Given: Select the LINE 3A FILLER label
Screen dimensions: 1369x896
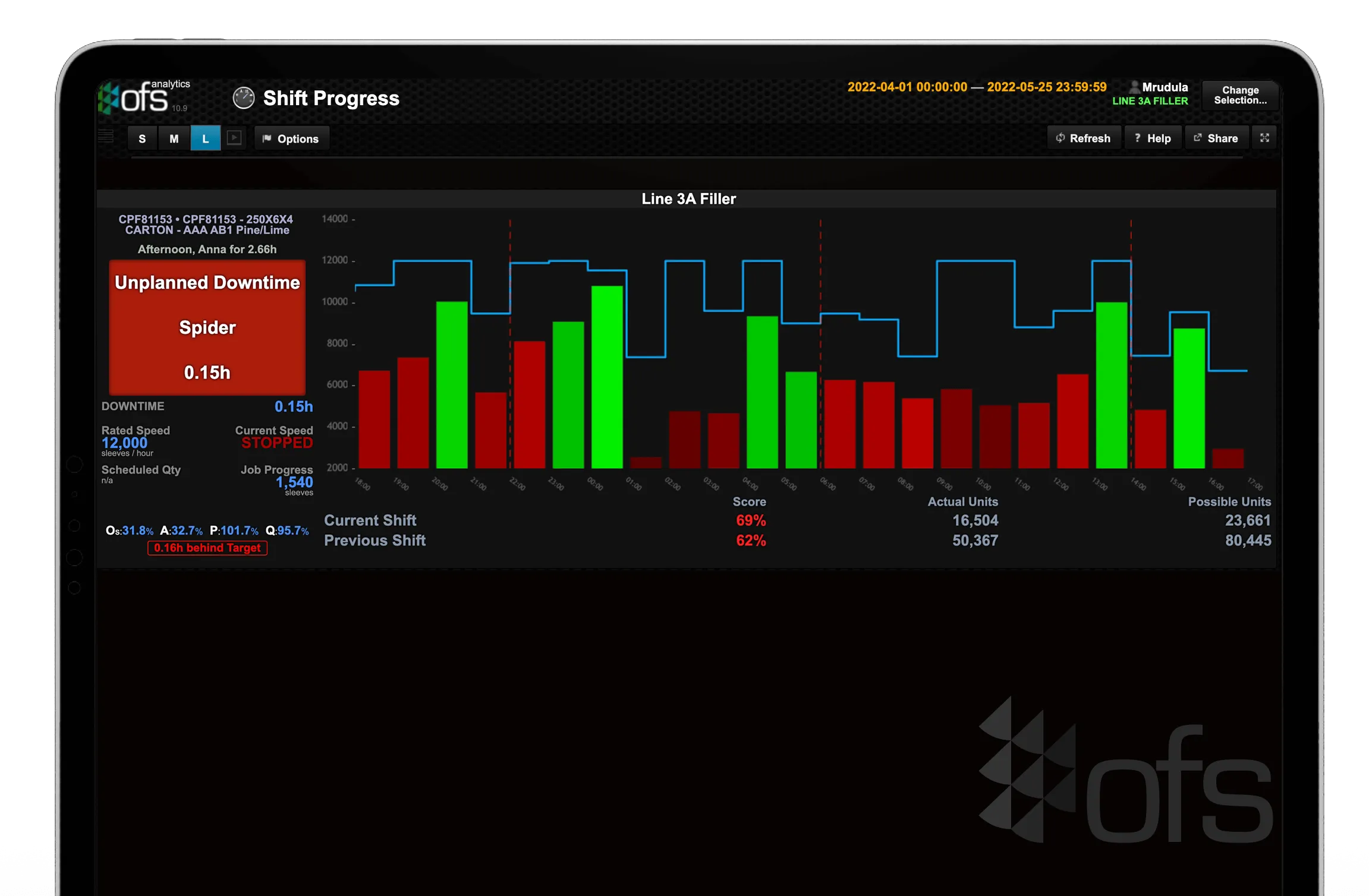Looking at the screenshot, I should (1150, 101).
